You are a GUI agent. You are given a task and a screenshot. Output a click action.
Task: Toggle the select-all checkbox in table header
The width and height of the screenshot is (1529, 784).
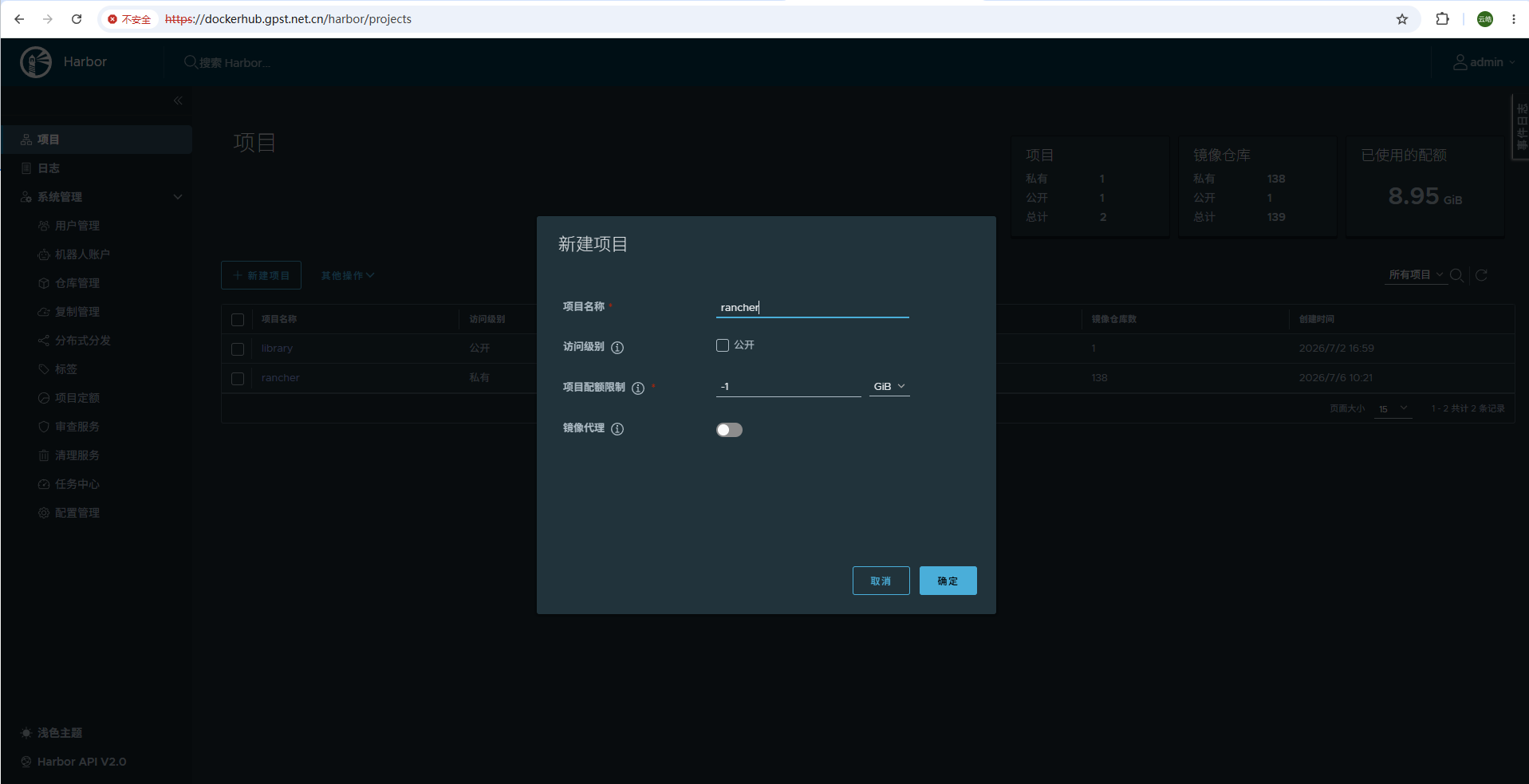tap(238, 320)
